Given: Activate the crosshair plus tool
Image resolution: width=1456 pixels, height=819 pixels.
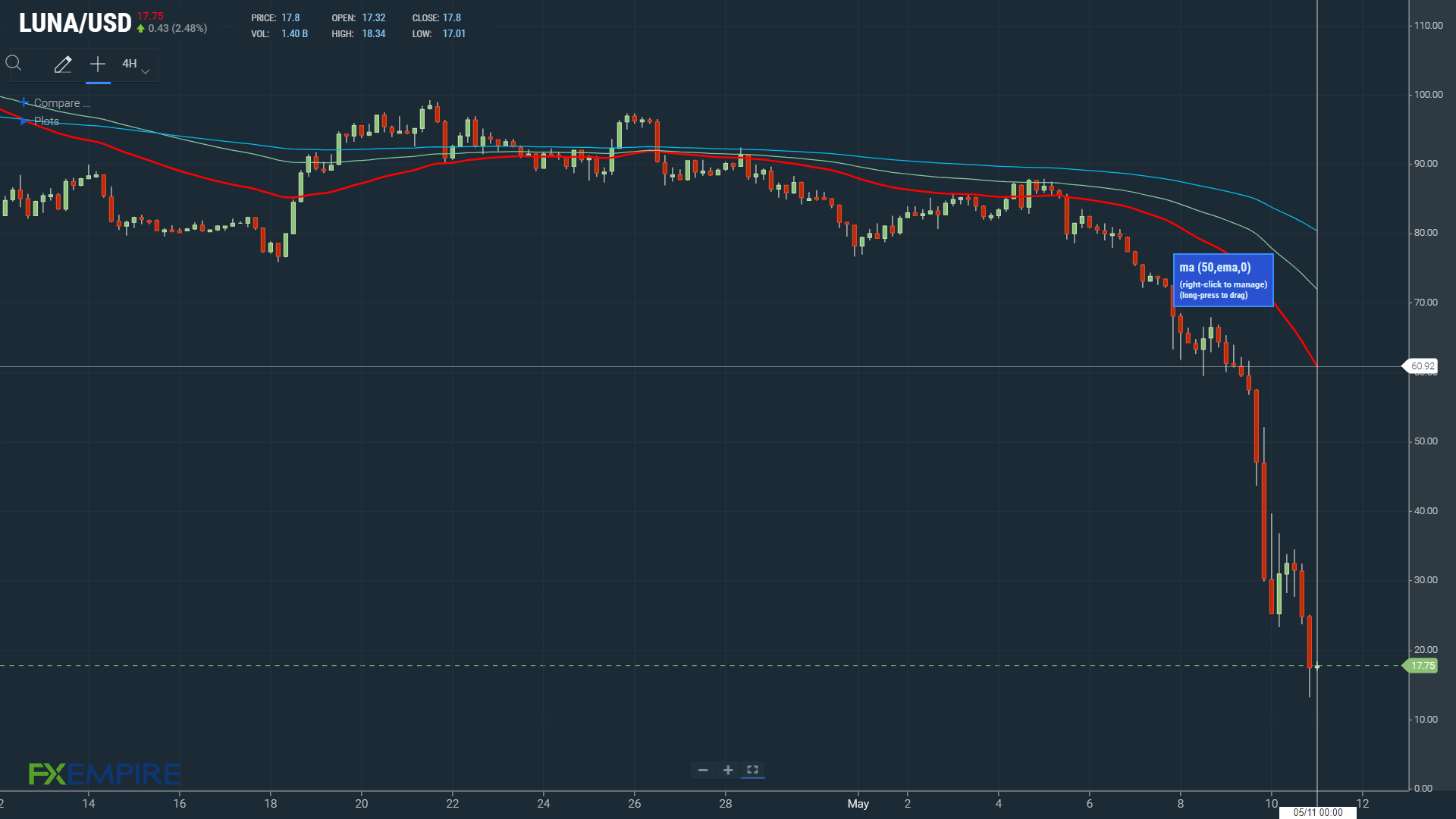Looking at the screenshot, I should click(98, 64).
